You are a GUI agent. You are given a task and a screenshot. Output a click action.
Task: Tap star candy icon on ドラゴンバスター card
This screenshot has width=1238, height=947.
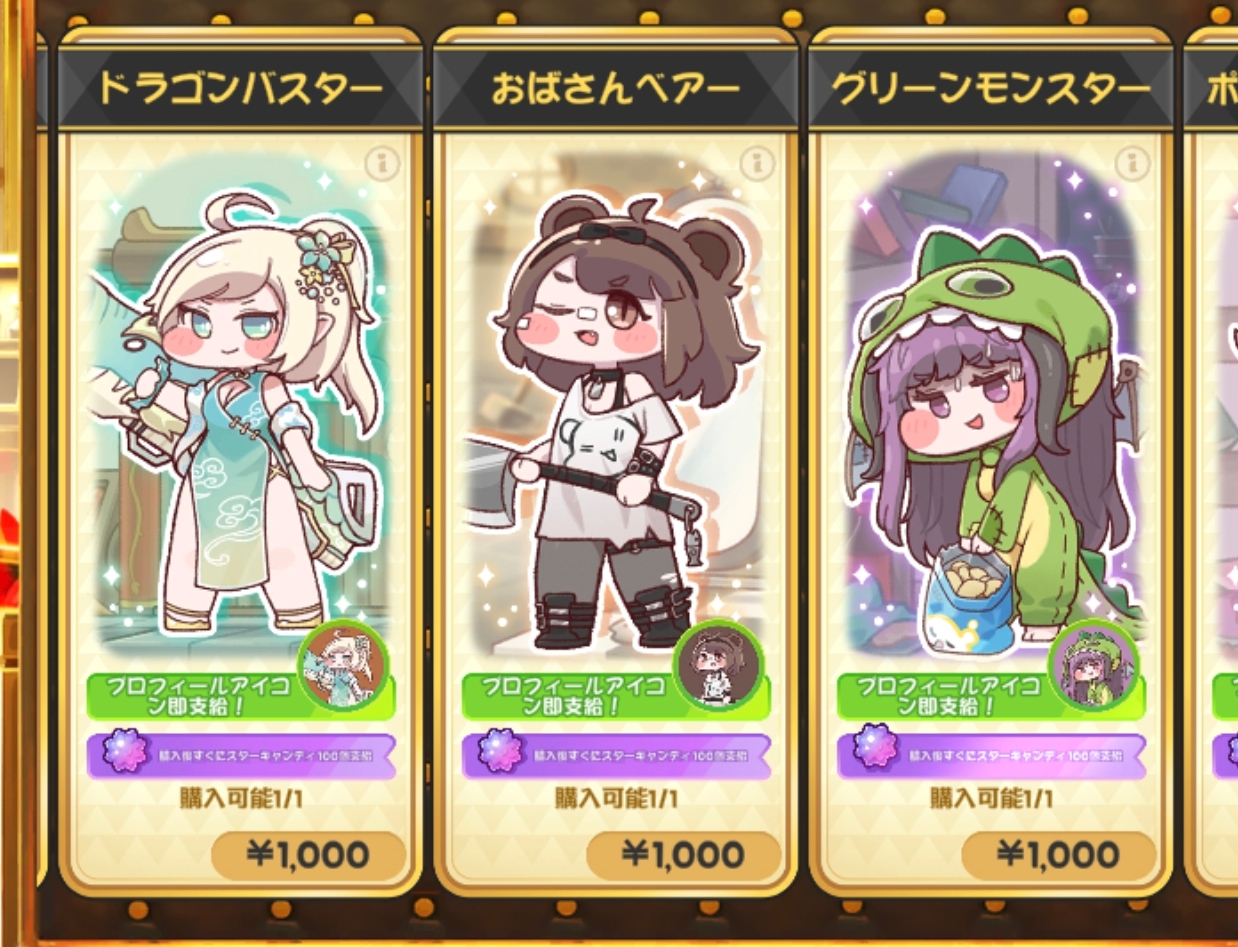126,754
